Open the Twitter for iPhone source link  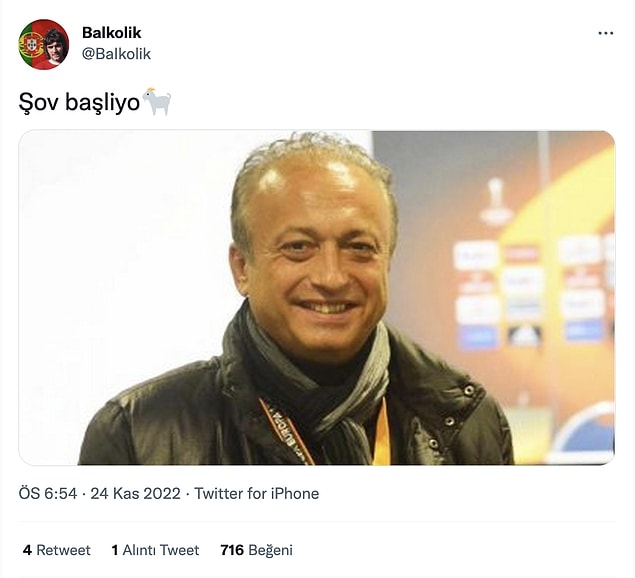257,493
